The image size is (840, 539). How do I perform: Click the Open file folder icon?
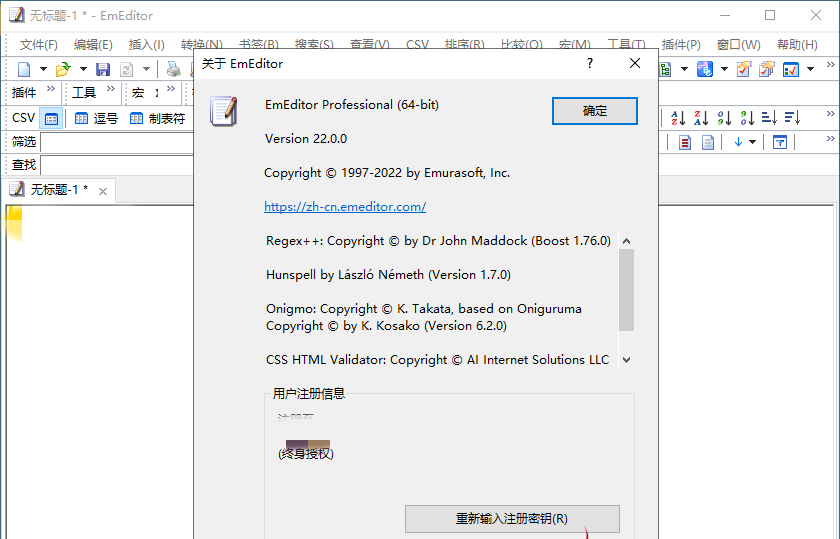point(63,69)
